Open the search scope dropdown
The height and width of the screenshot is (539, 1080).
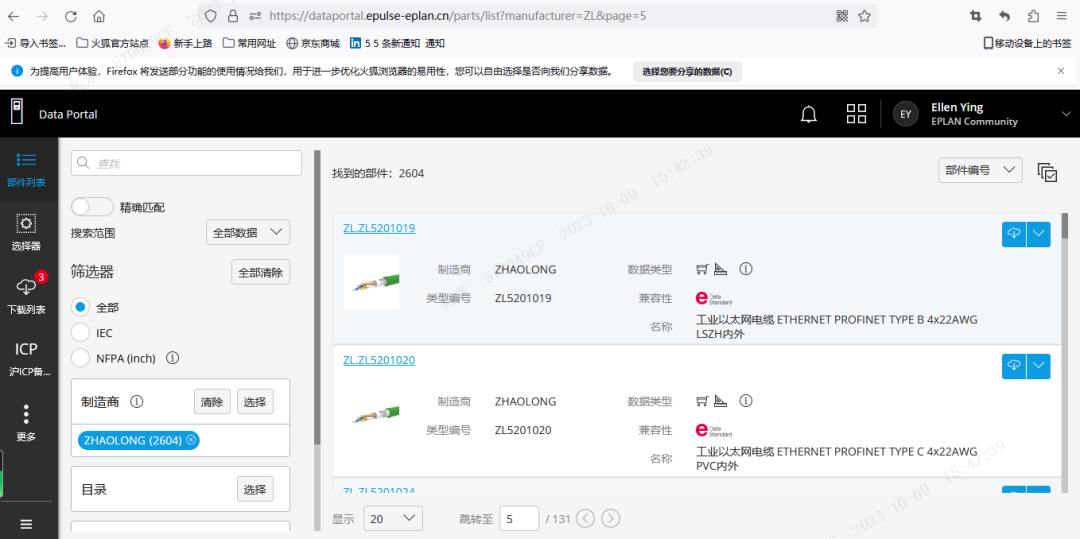tap(248, 233)
